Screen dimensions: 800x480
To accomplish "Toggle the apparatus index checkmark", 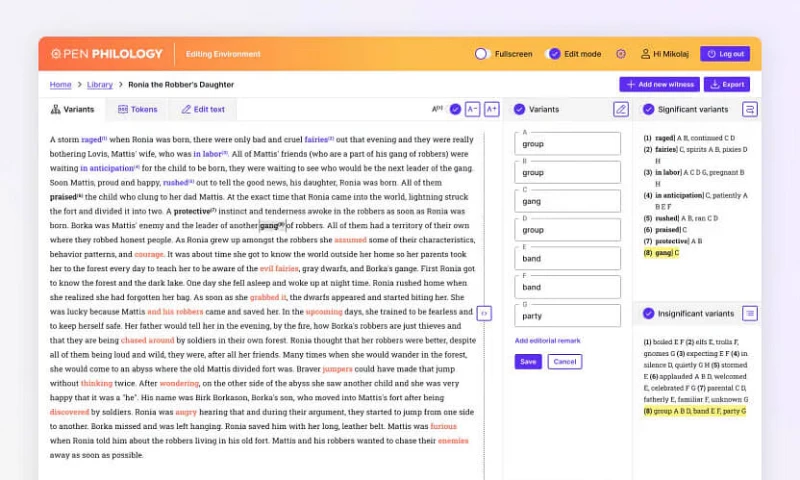I will tap(455, 109).
